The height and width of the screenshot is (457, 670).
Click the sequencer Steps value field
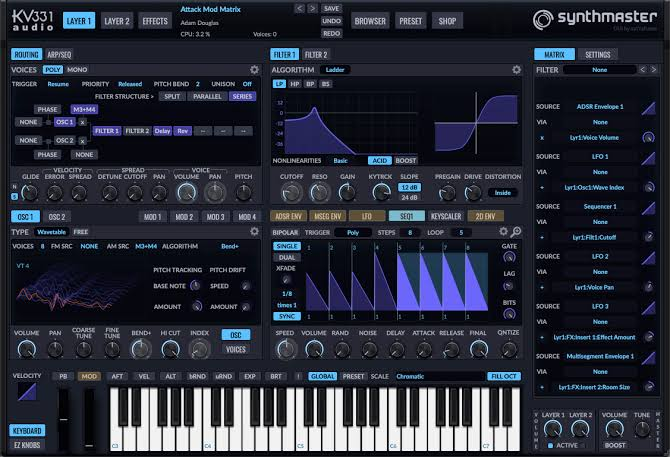410,232
